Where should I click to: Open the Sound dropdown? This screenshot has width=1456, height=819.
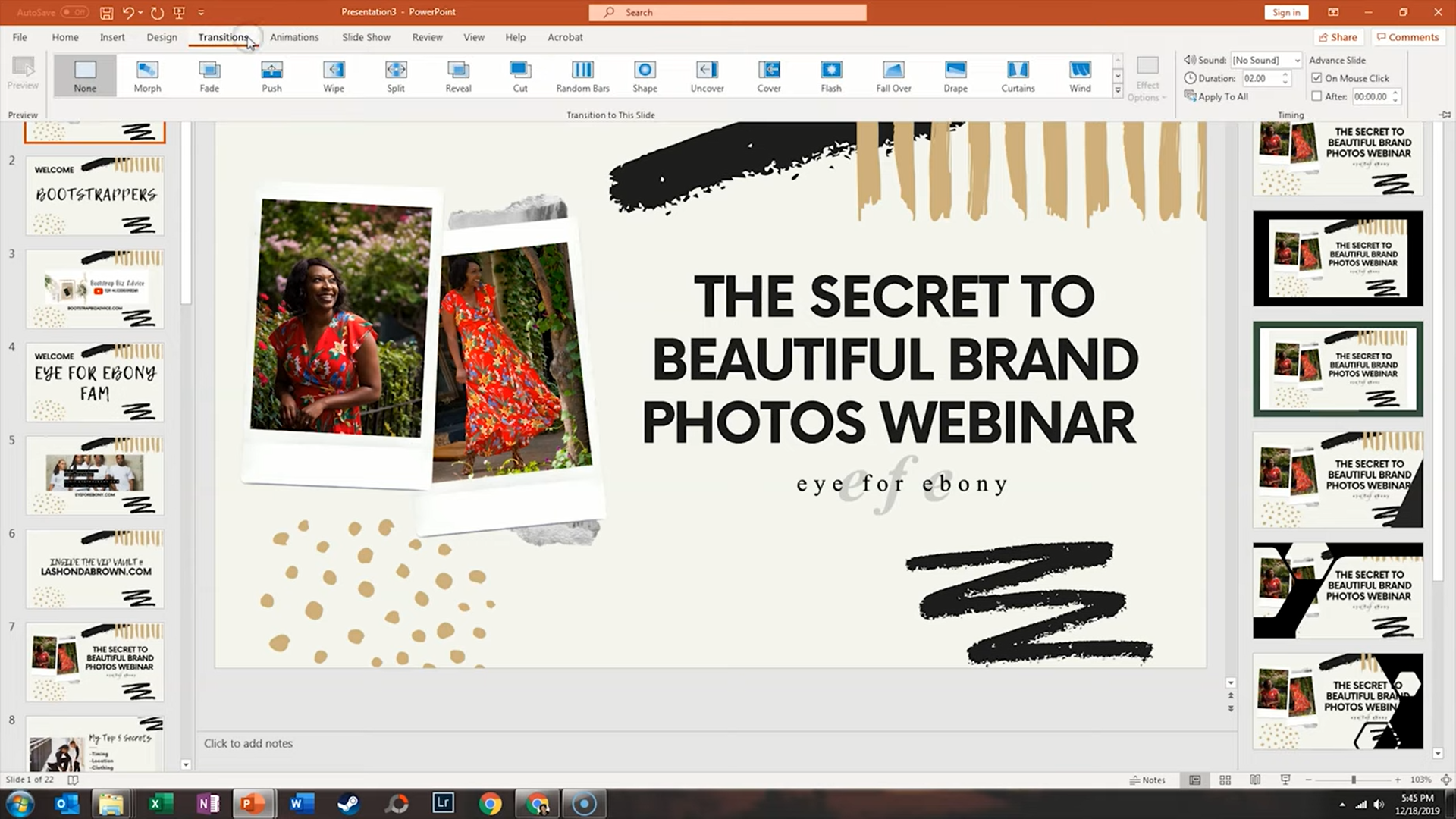point(1298,60)
